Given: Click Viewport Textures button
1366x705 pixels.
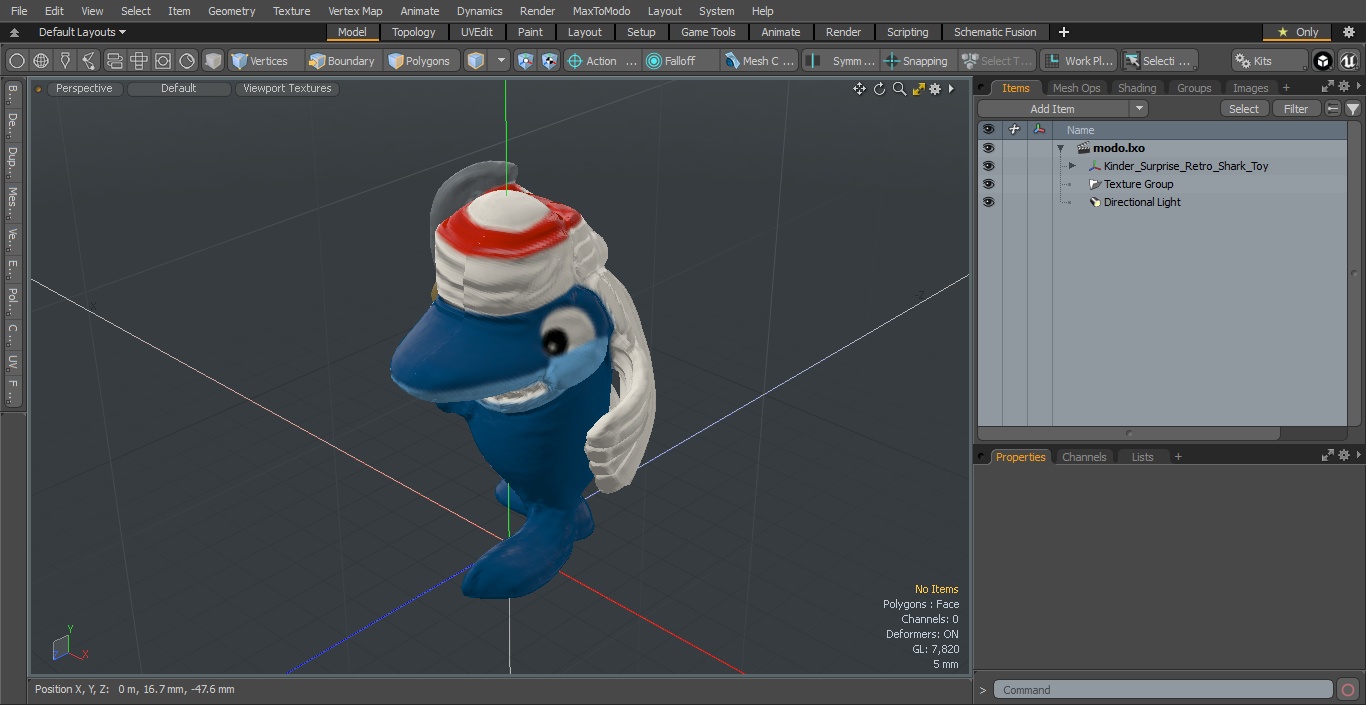Looking at the screenshot, I should coord(287,88).
